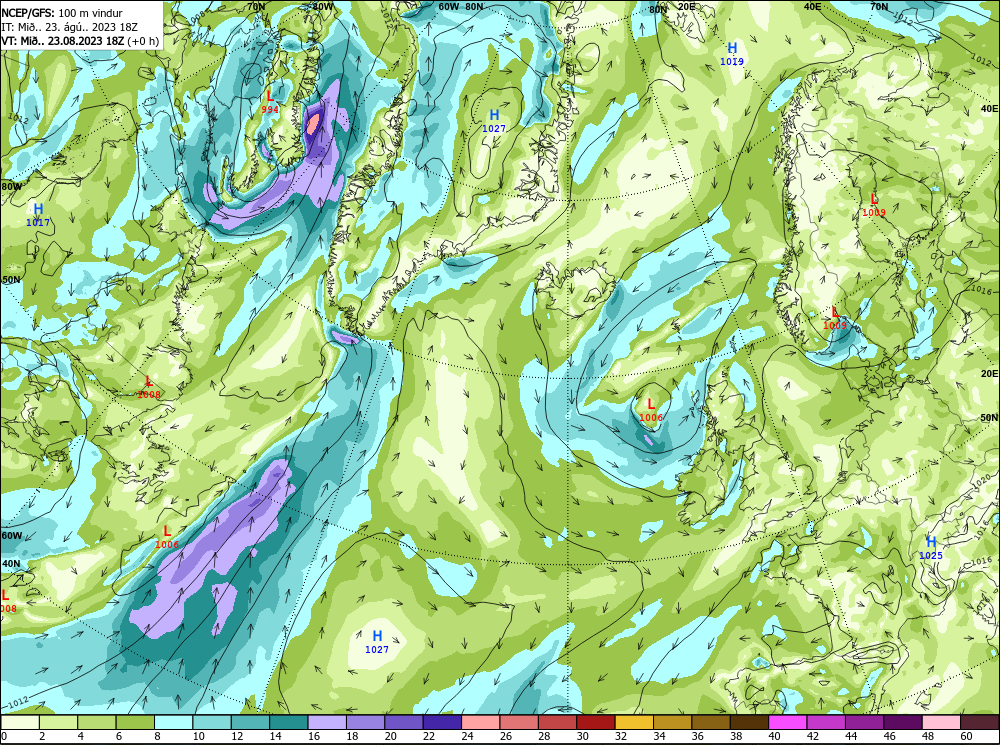Click the legend value label '24'
Screen dimensions: 1000x745
(x=467, y=737)
